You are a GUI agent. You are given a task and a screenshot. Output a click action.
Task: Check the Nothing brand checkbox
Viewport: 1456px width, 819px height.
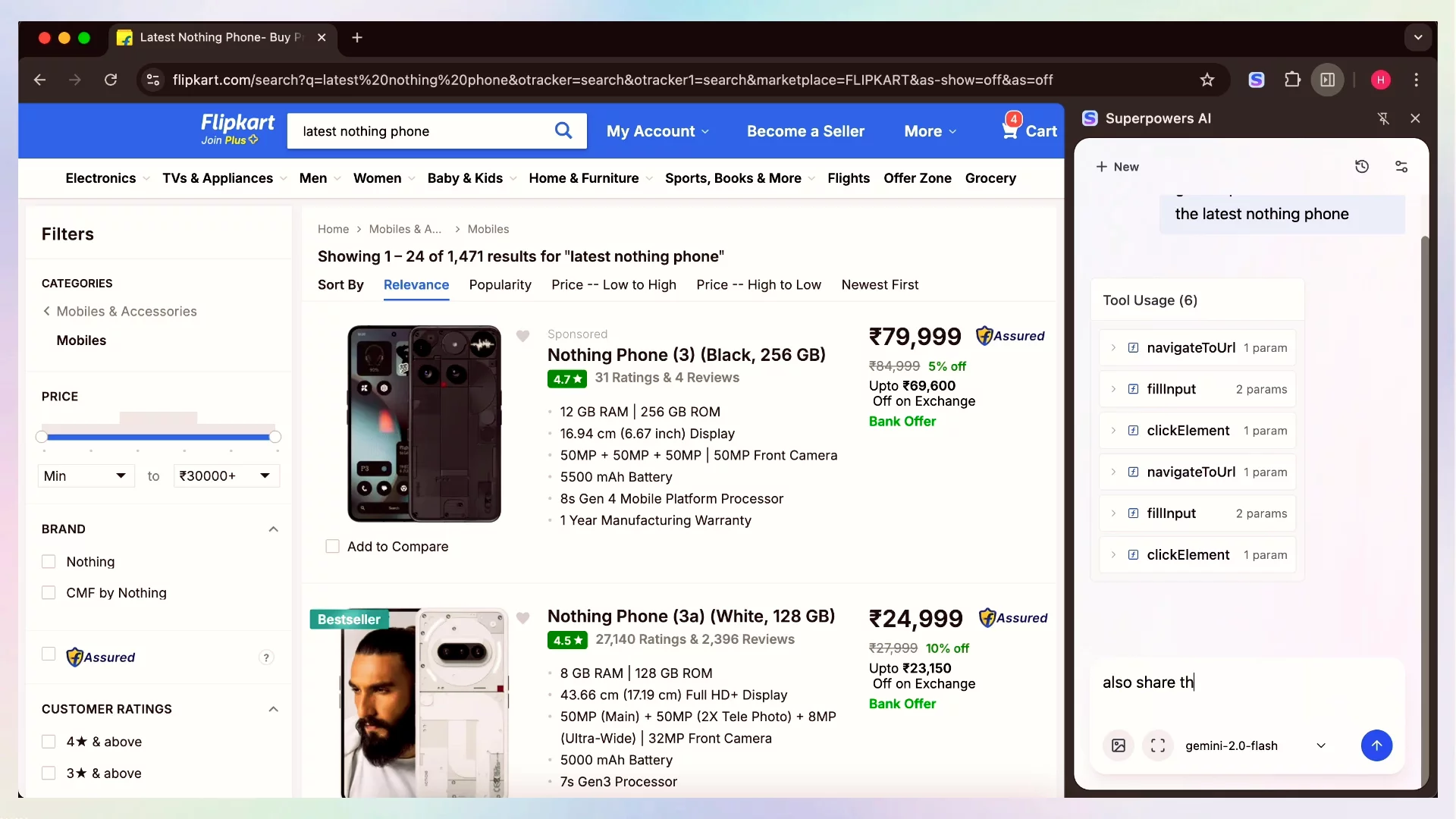[x=49, y=562]
